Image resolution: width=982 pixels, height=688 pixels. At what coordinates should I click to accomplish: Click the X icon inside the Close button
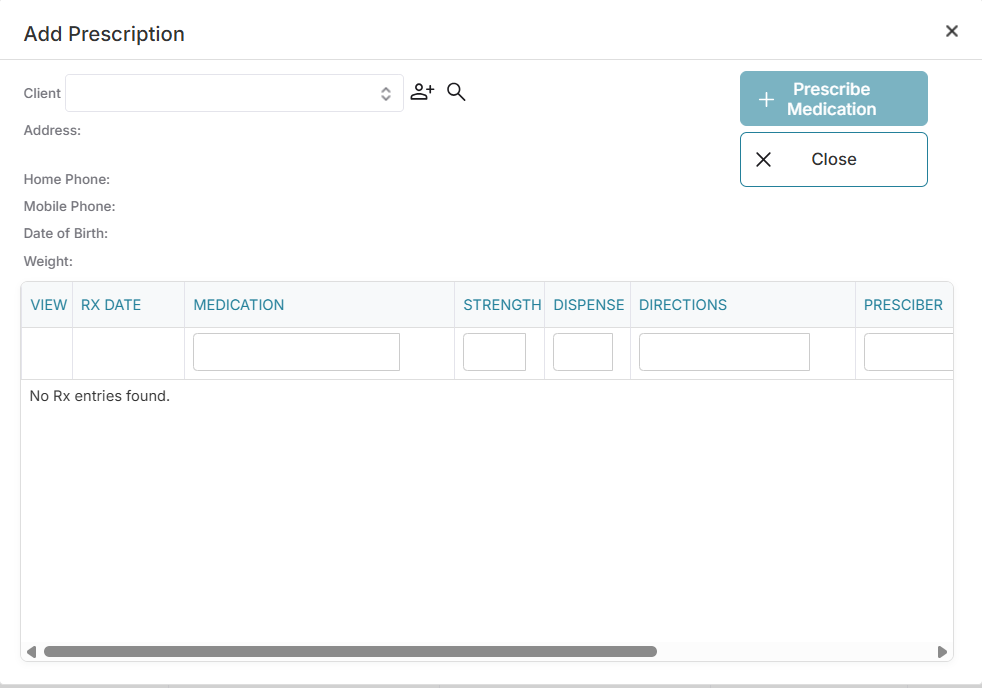tap(764, 159)
